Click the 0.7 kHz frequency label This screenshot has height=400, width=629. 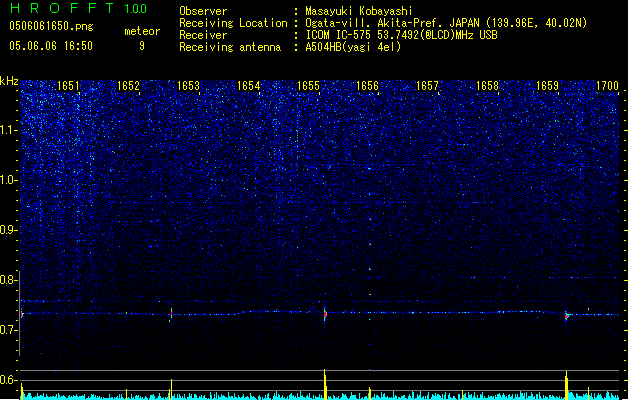click(9, 330)
